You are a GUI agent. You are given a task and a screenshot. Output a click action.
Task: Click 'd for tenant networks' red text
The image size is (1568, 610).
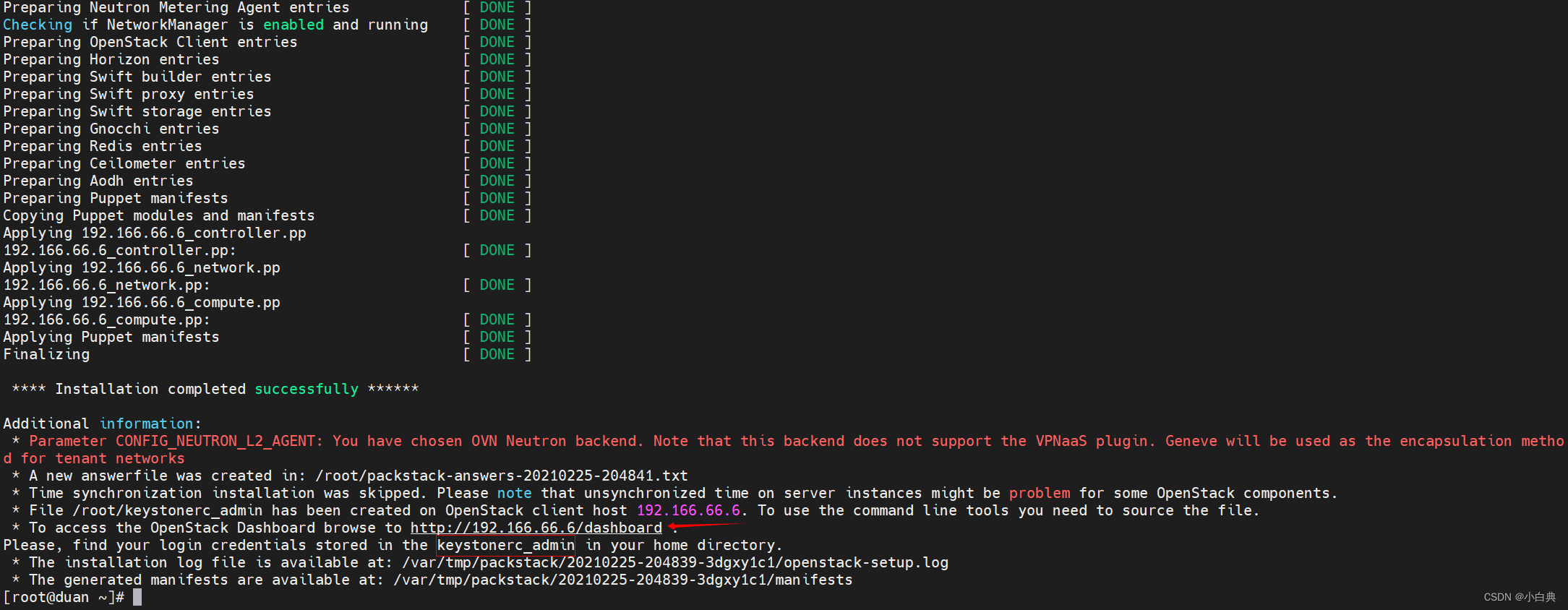point(93,458)
